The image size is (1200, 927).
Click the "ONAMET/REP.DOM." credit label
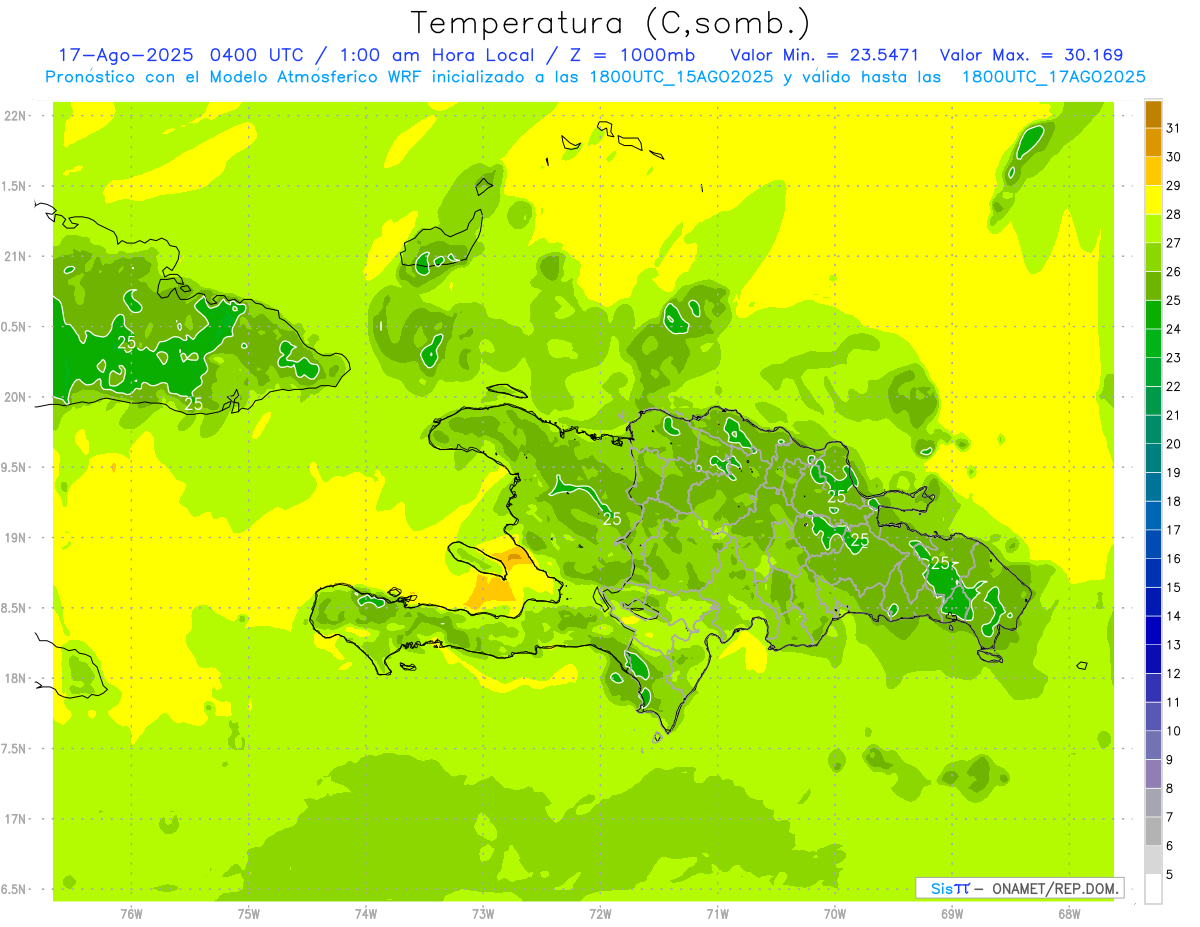point(1054,888)
